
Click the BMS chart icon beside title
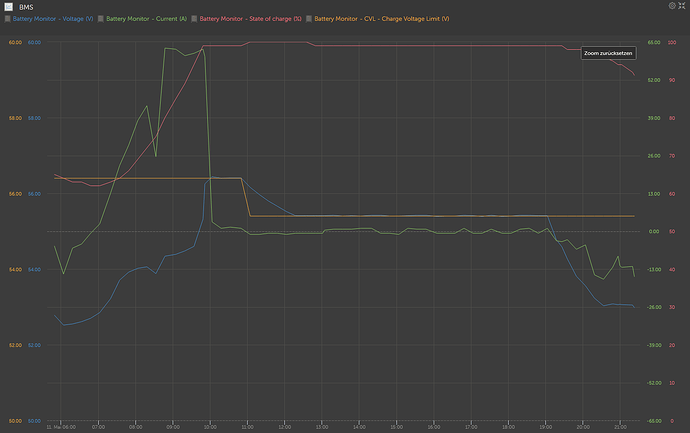[x=8, y=6]
